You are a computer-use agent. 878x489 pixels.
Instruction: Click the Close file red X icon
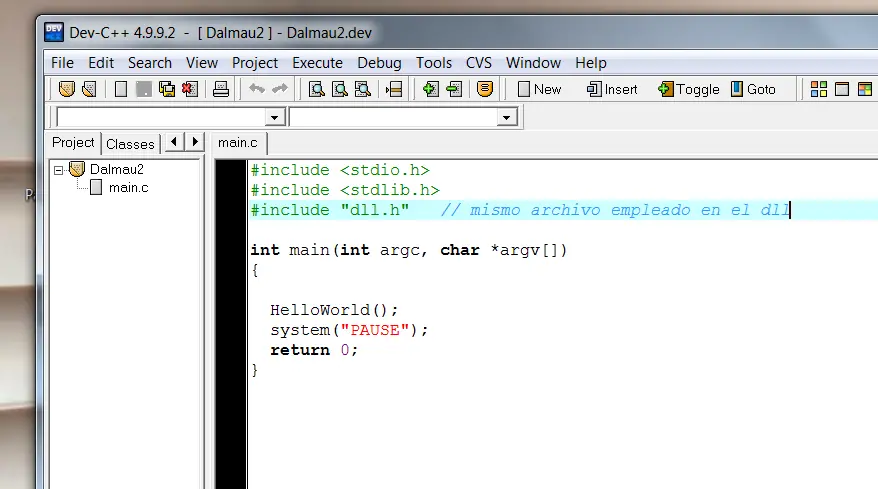[190, 89]
